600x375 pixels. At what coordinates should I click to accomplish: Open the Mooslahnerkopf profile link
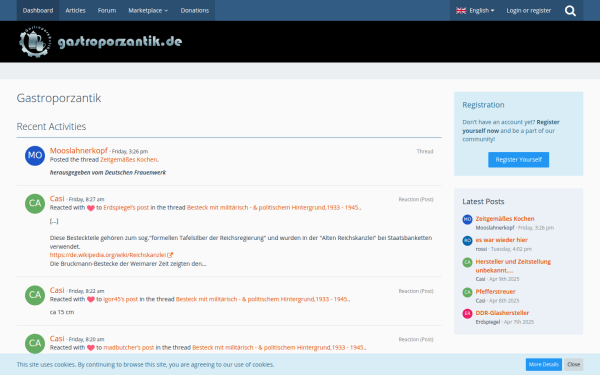78,150
